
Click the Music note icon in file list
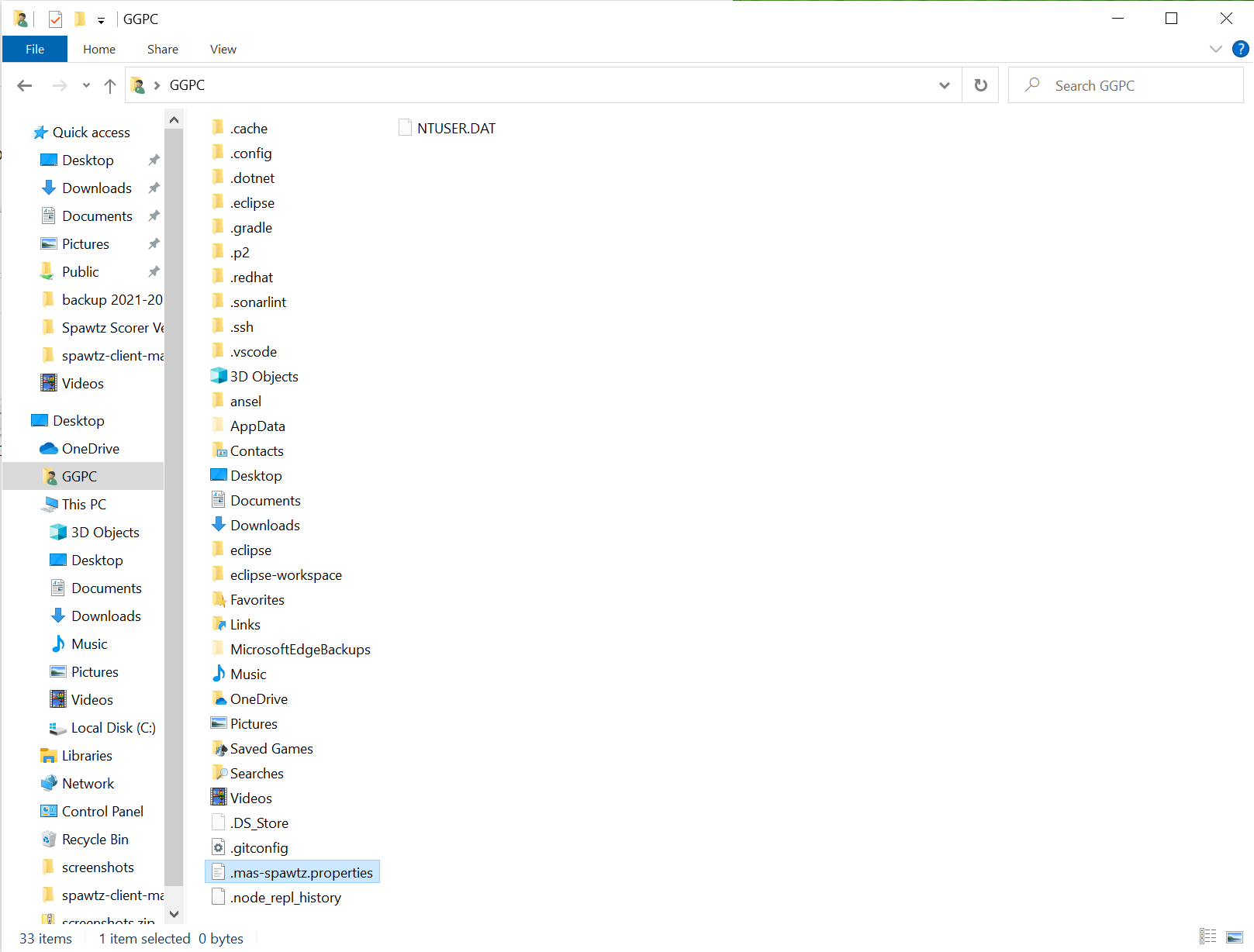(219, 674)
